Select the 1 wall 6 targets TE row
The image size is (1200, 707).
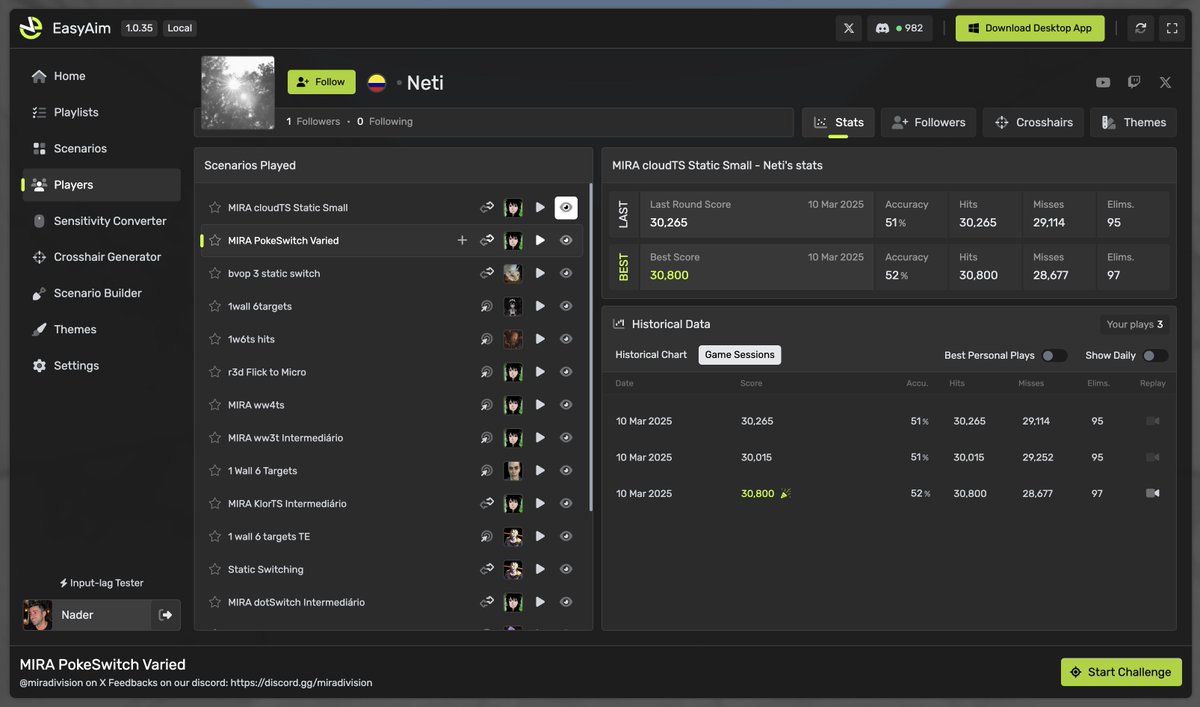click(x=392, y=536)
